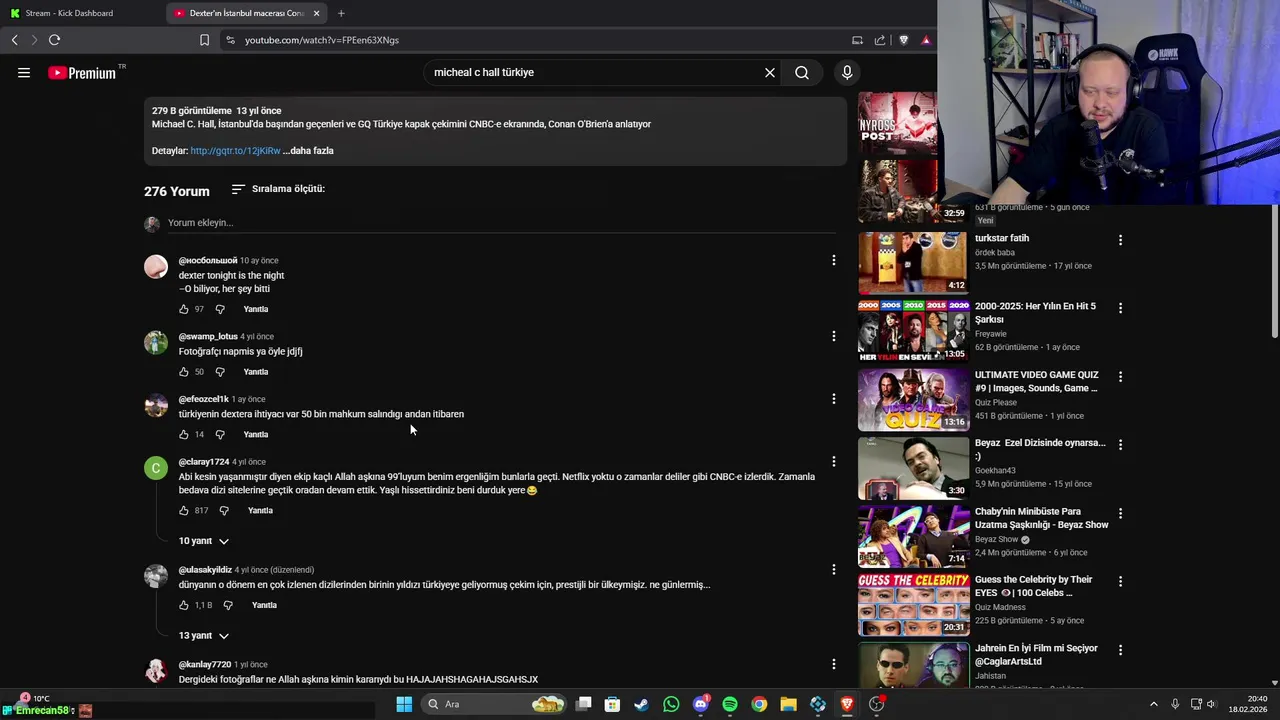Open 'Chaby'nin Minibüste Para Uzatma' thumbnail

click(x=913, y=536)
